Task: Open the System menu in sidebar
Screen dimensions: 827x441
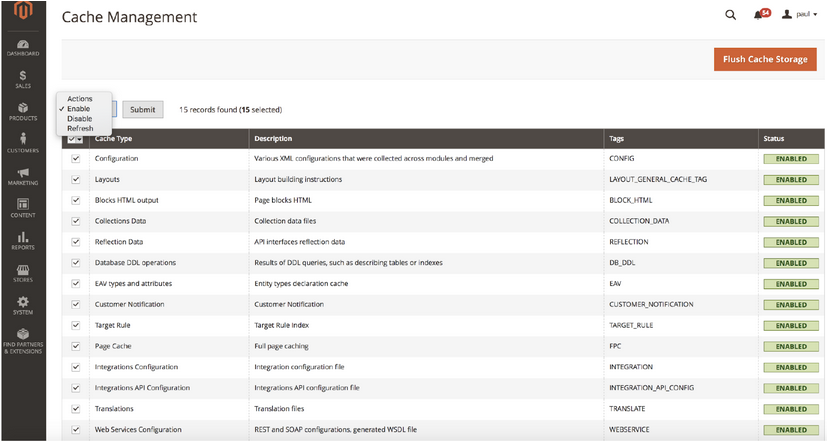Action: tap(23, 305)
